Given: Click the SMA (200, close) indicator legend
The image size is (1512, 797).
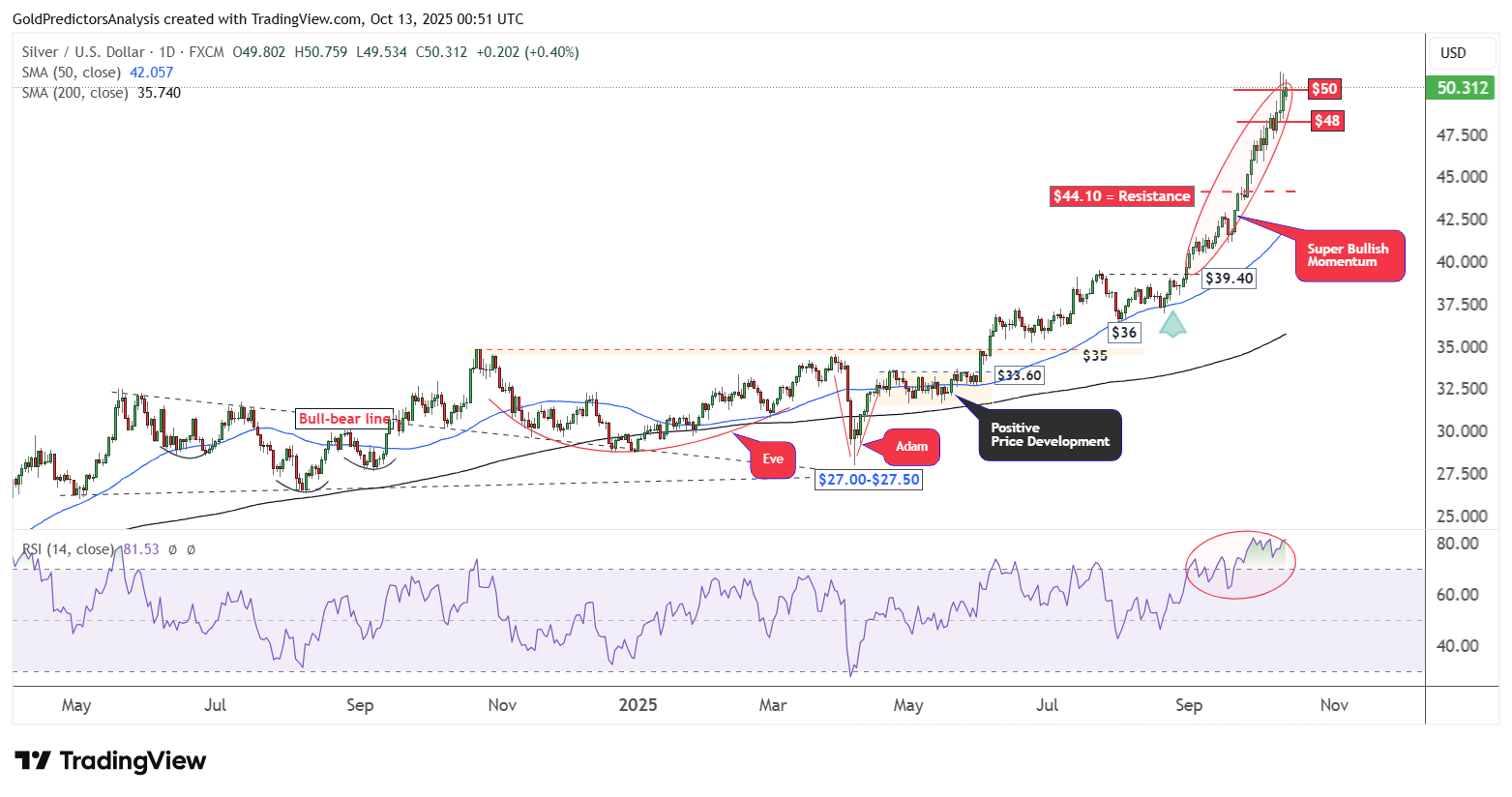Looking at the screenshot, I should (x=74, y=93).
